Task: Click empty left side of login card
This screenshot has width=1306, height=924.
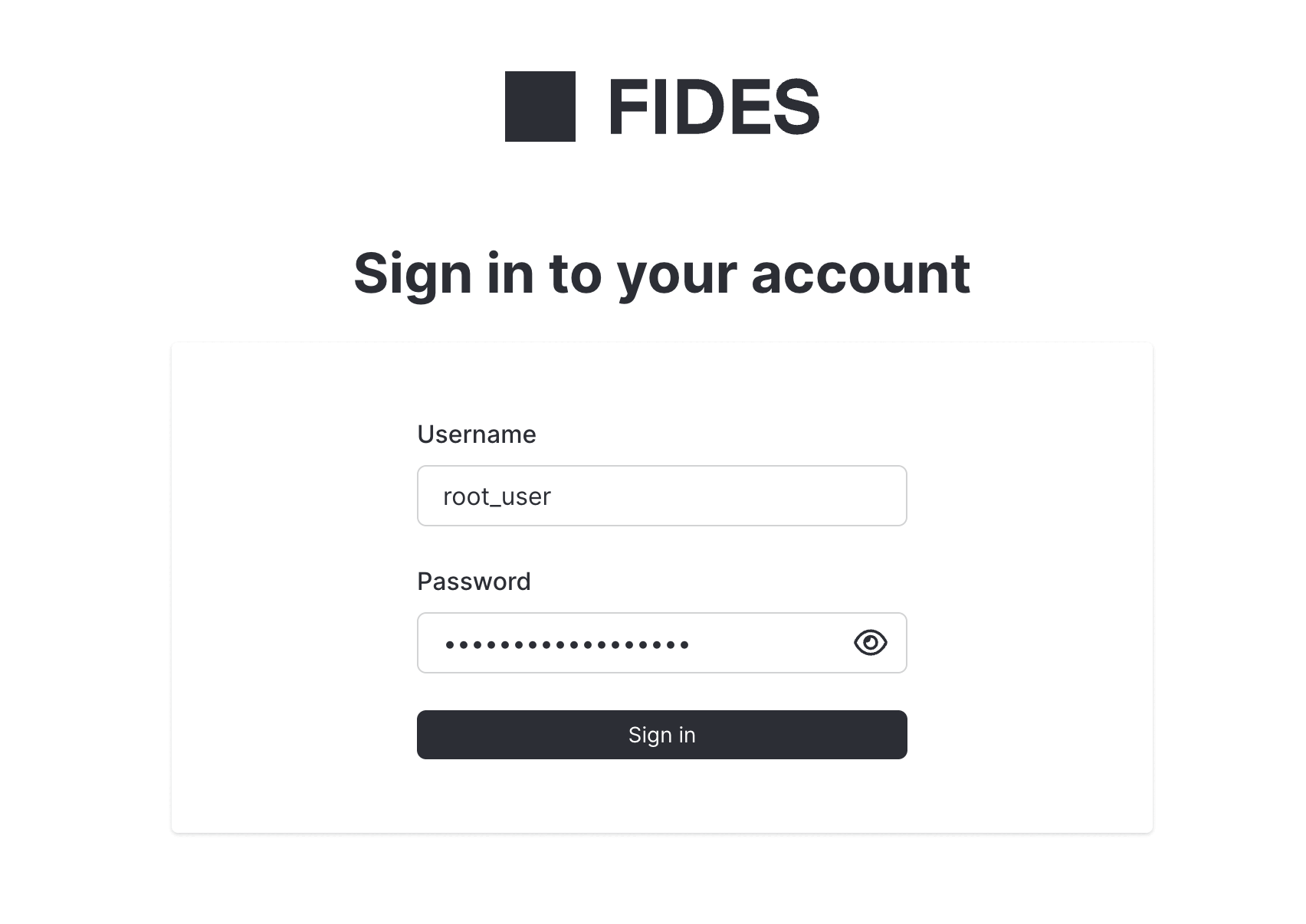Action: [x=291, y=590]
